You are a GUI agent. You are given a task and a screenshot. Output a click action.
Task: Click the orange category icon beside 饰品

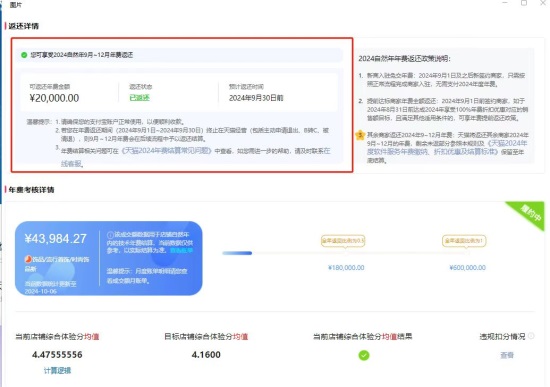coord(28,259)
